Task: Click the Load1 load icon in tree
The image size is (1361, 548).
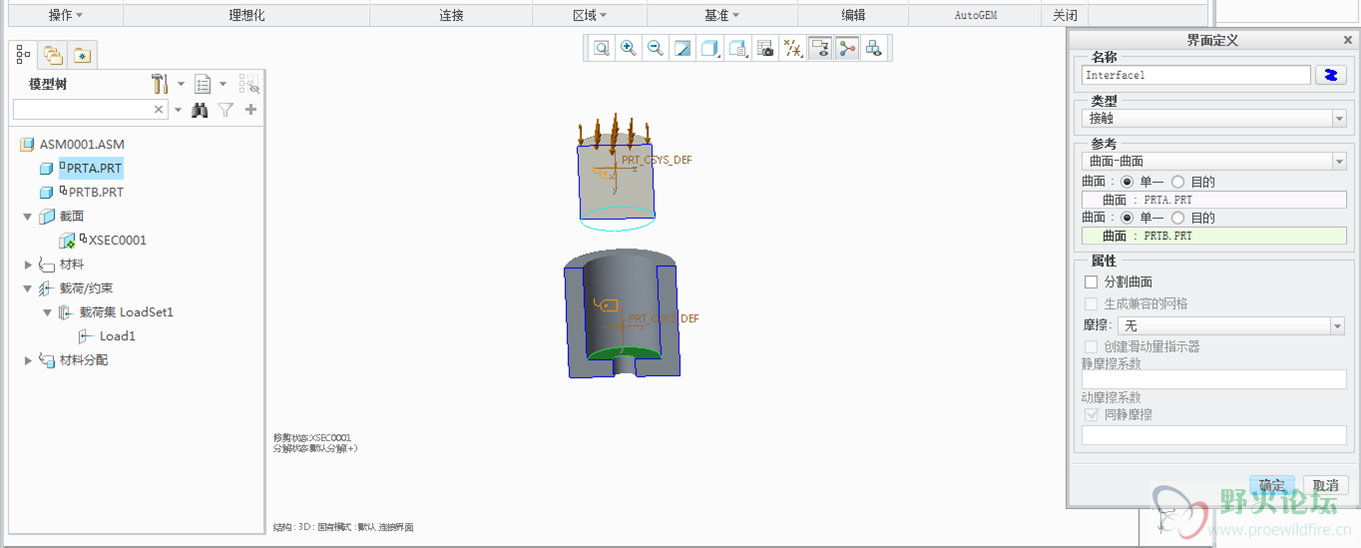Action: point(86,336)
